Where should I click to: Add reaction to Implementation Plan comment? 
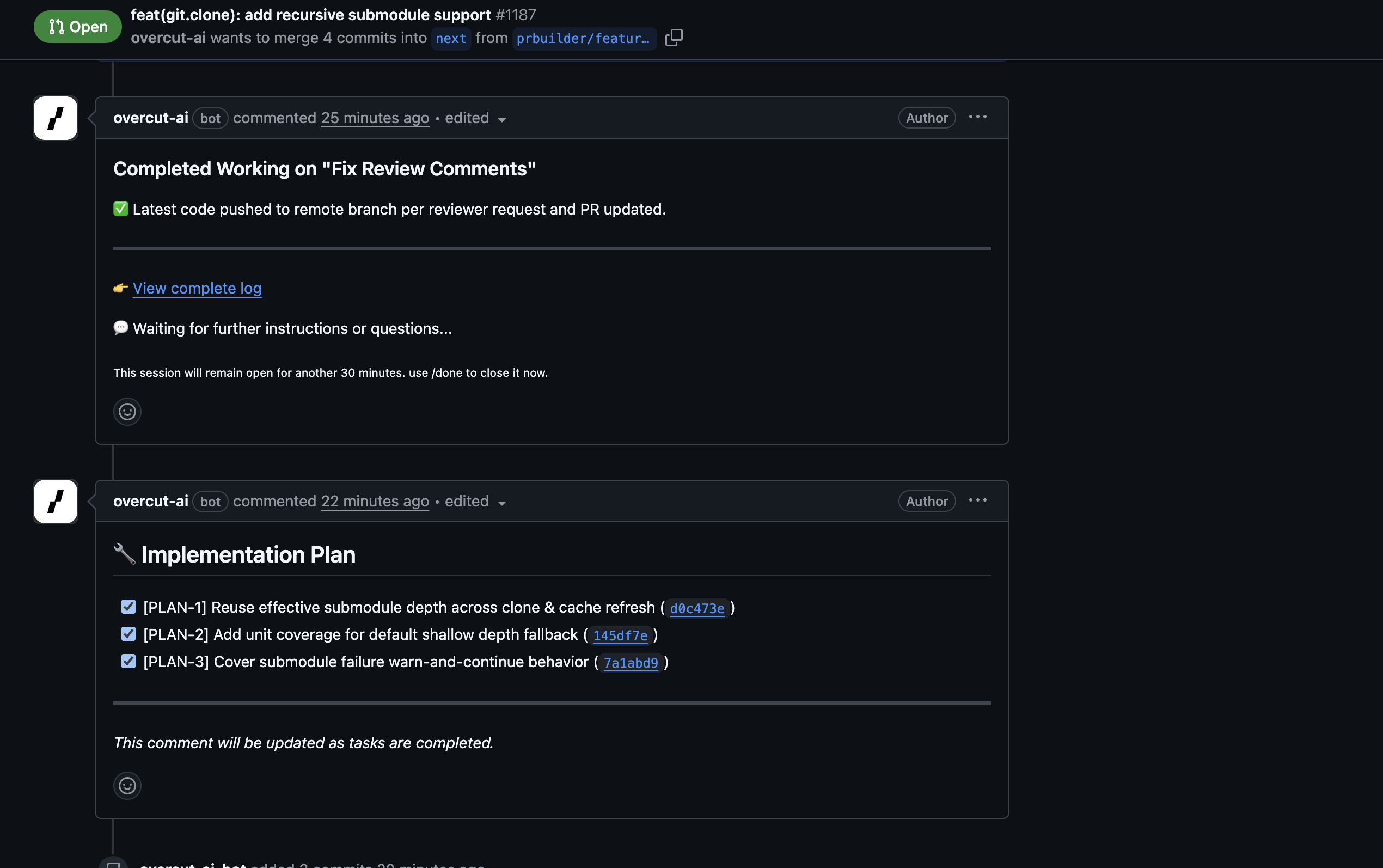(127, 785)
